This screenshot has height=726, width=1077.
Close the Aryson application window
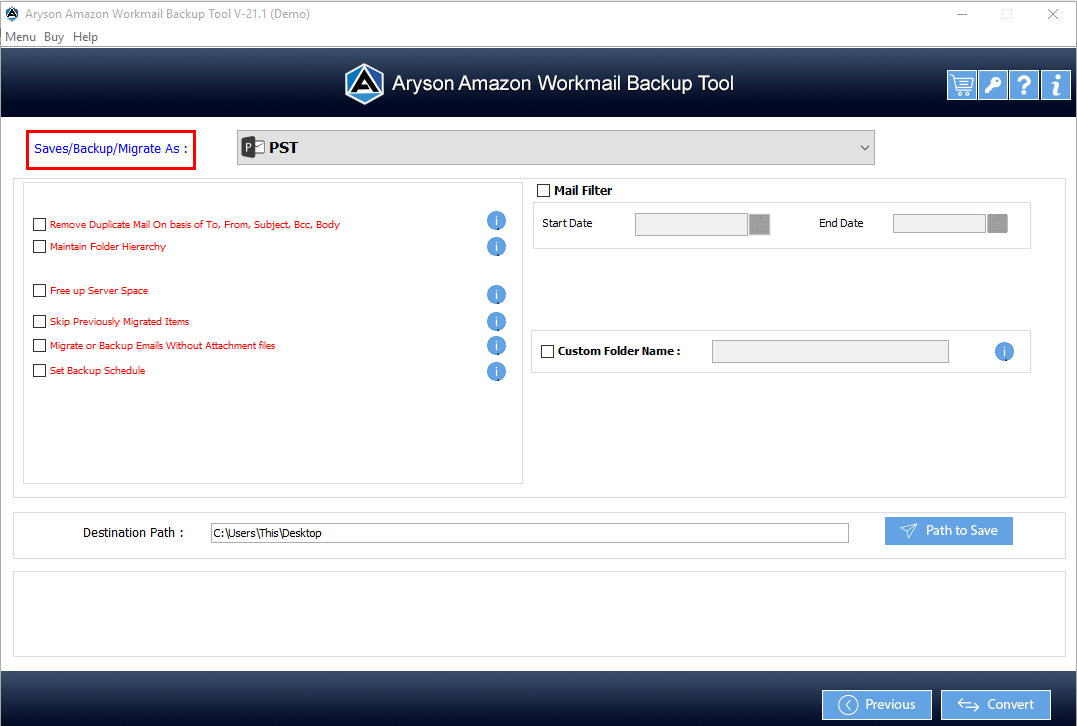coord(1052,14)
